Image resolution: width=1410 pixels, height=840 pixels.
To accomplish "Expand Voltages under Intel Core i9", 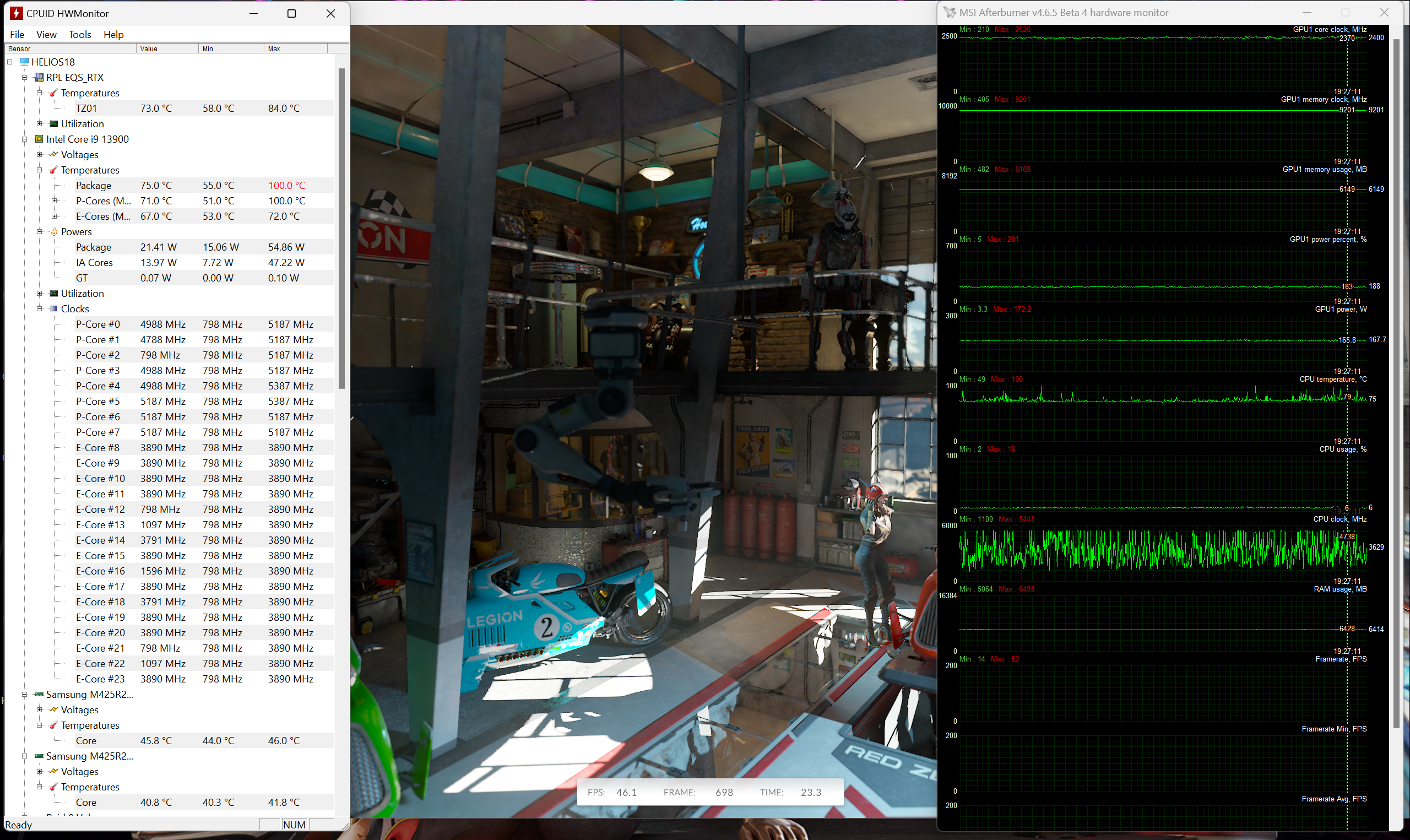I will (39, 154).
